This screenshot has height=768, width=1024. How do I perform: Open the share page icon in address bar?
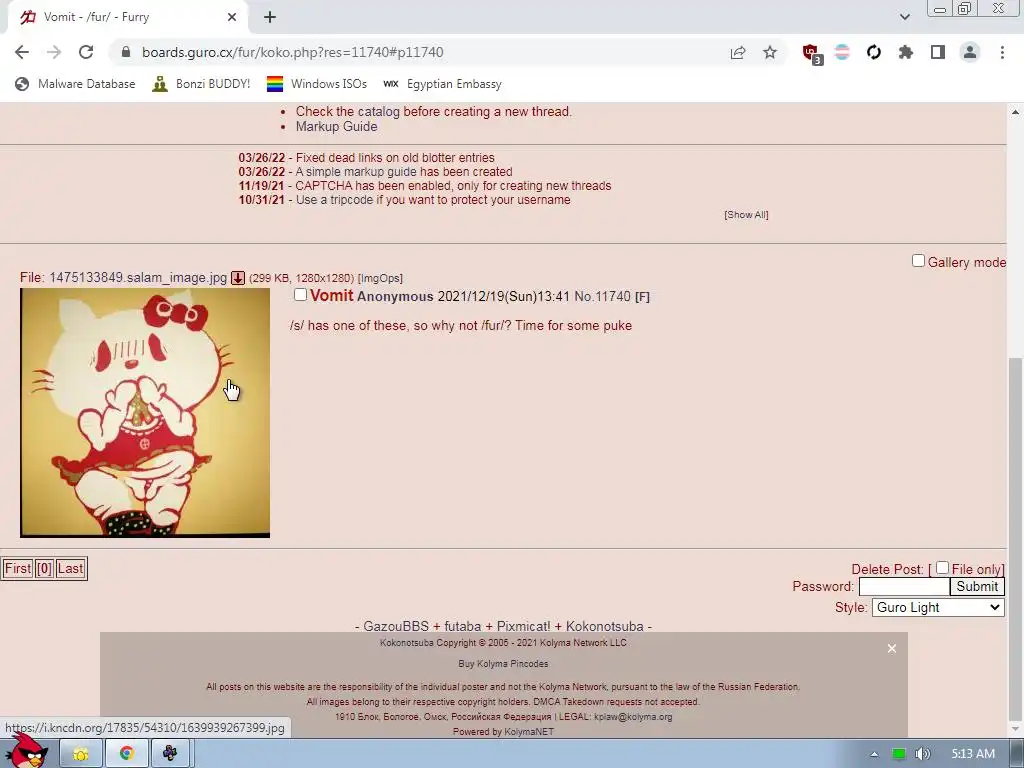(738, 52)
